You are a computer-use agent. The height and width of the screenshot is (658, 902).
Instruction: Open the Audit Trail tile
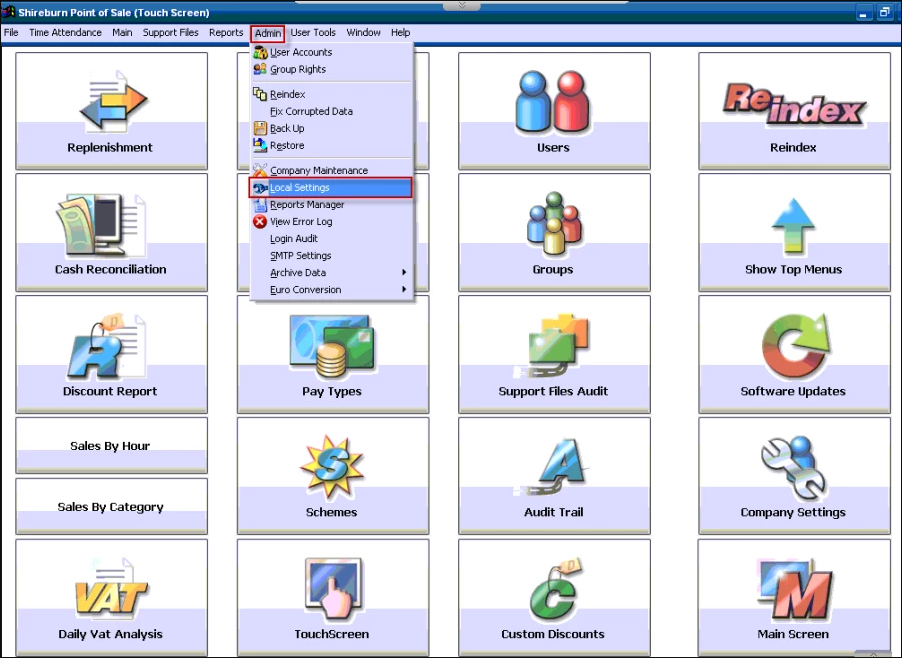pyautogui.click(x=554, y=476)
